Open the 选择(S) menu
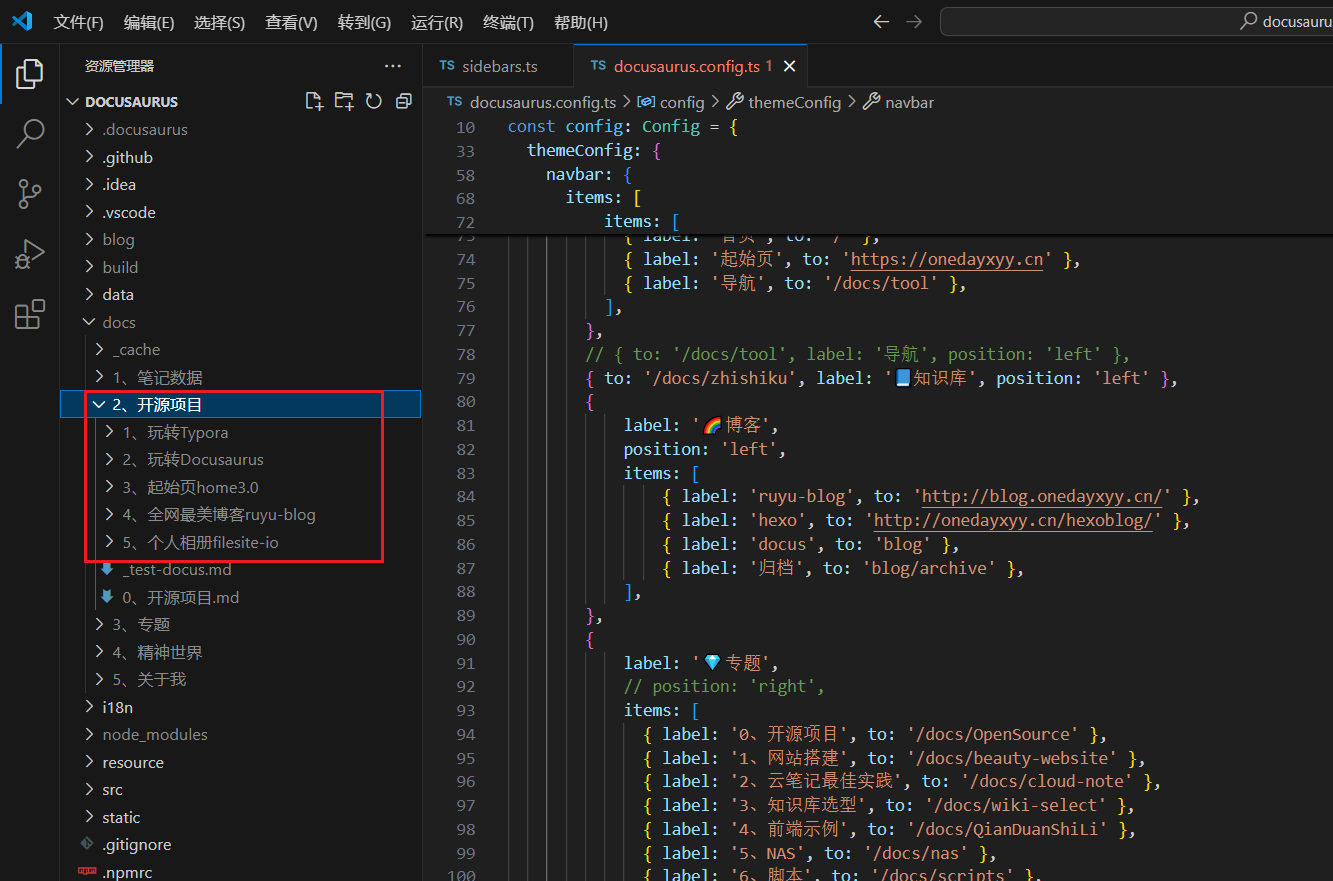This screenshot has width=1333, height=881. [219, 22]
